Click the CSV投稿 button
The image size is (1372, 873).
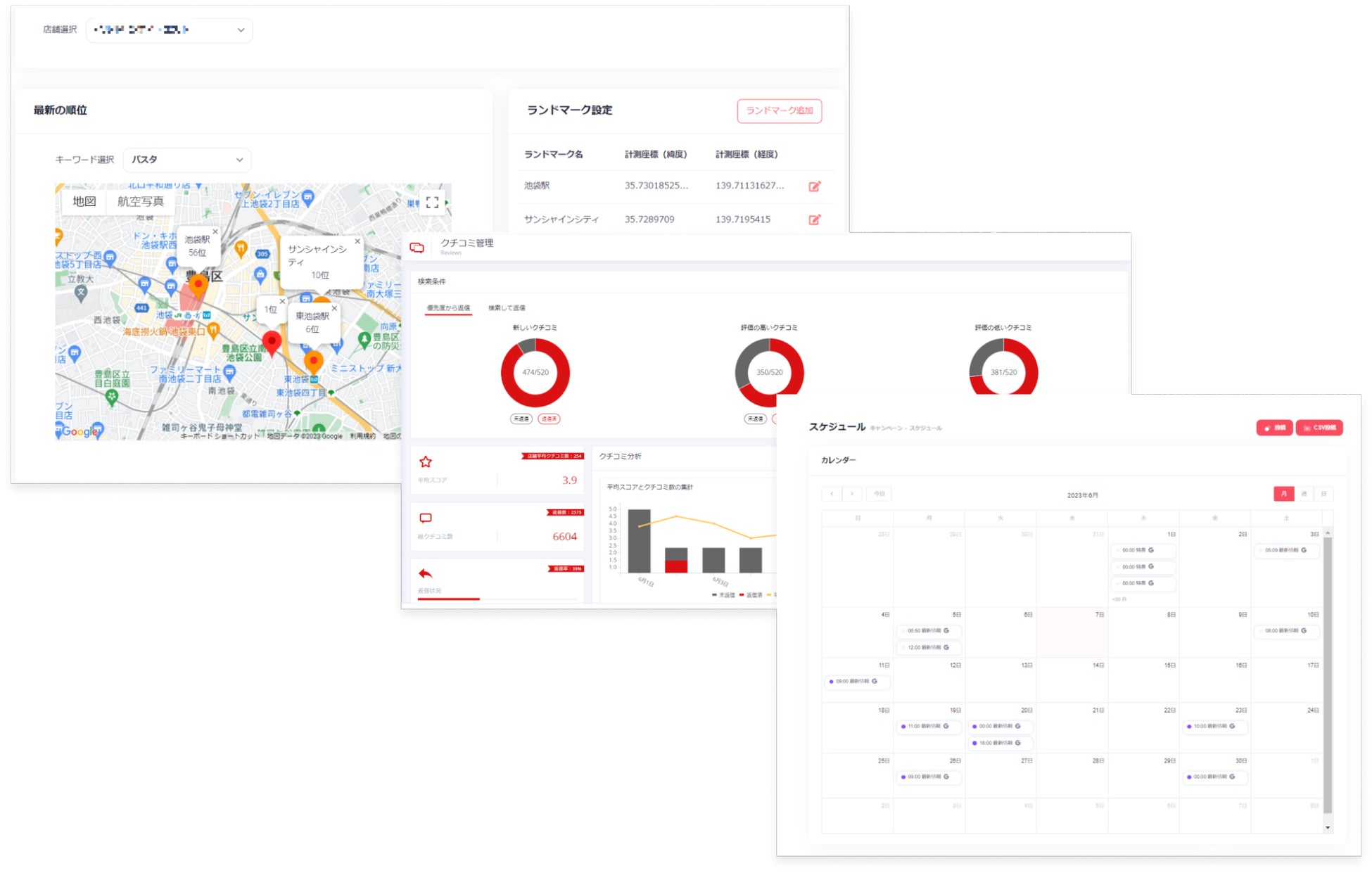pyautogui.click(x=1319, y=428)
